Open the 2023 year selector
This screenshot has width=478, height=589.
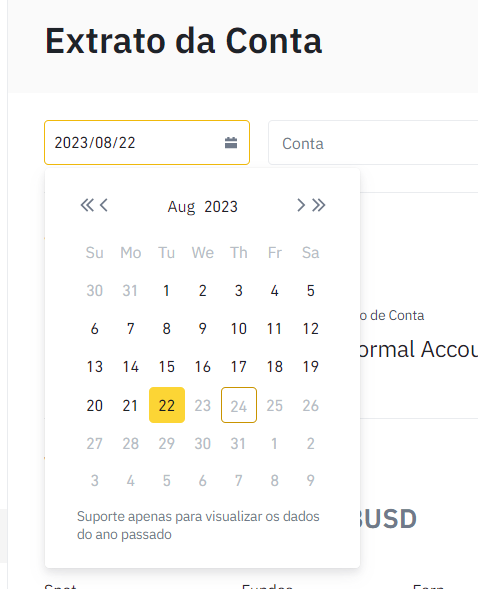pos(221,207)
